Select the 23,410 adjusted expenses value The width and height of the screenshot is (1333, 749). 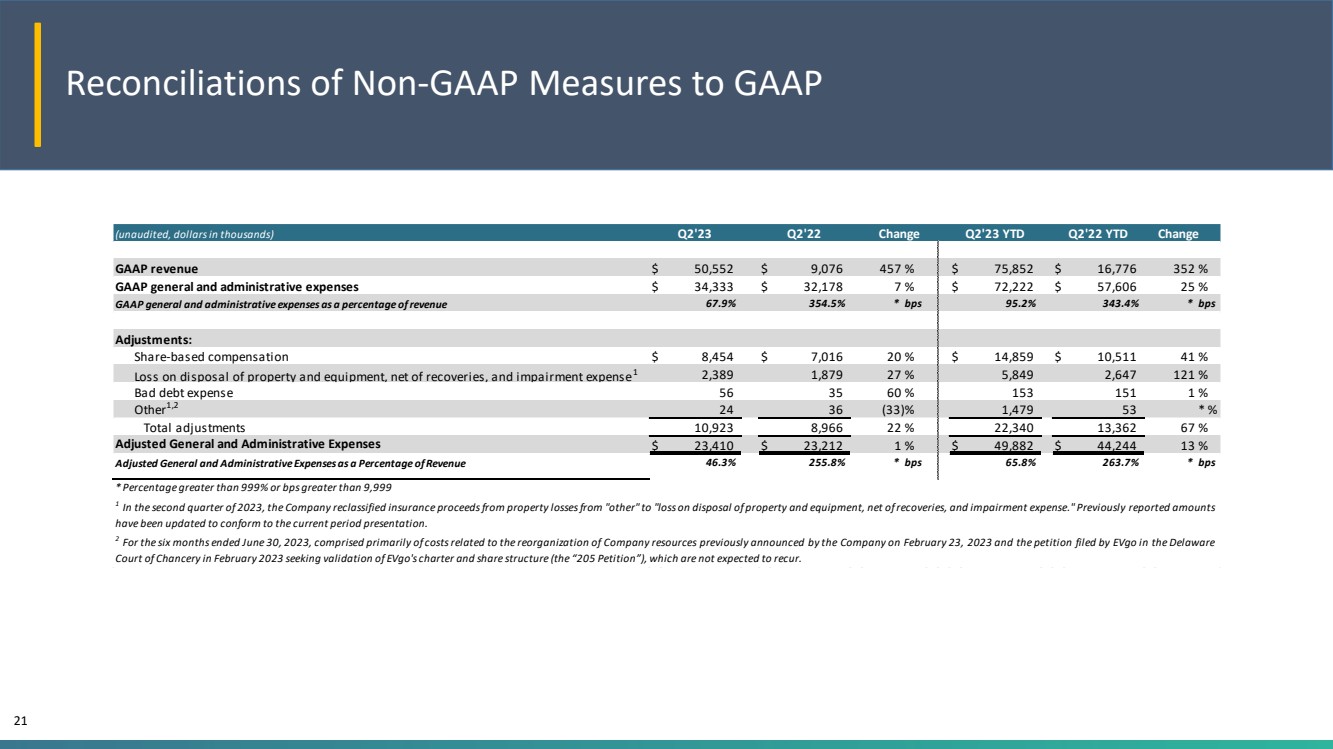coord(718,445)
